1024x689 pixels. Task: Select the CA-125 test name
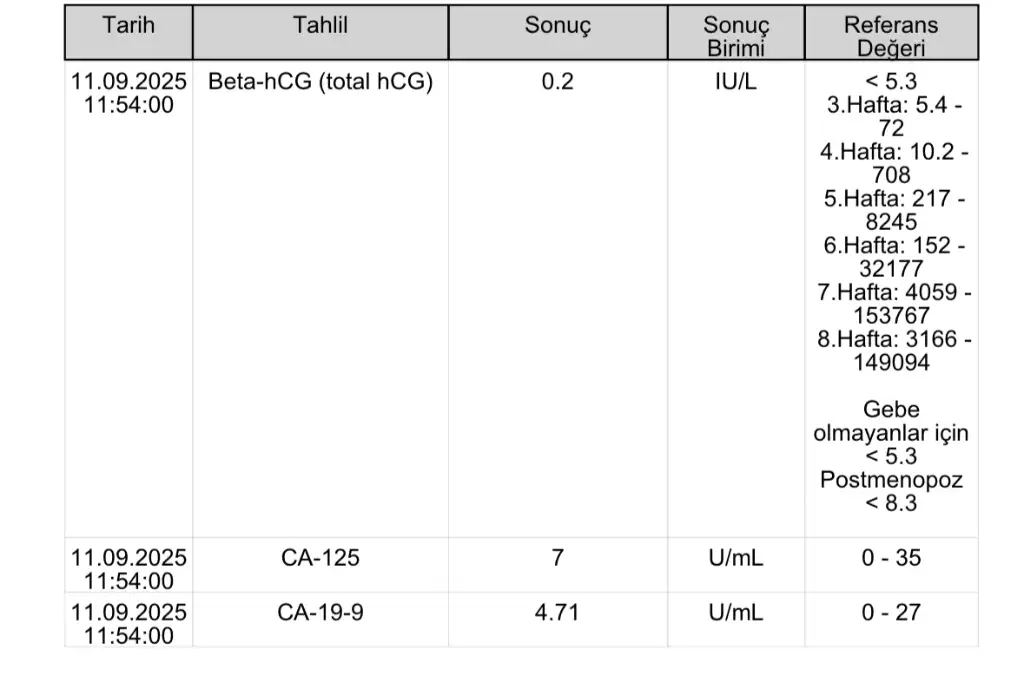[320, 558]
